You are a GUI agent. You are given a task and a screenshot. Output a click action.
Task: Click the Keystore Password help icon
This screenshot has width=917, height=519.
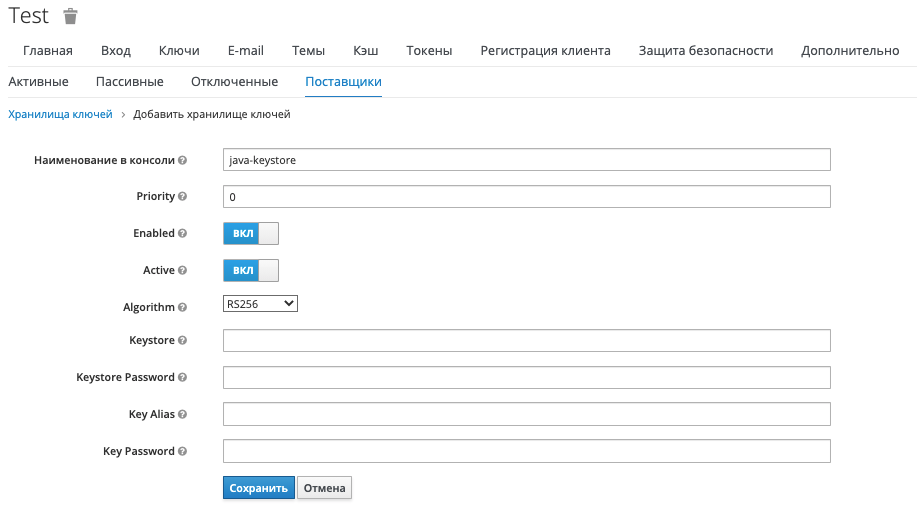click(183, 378)
